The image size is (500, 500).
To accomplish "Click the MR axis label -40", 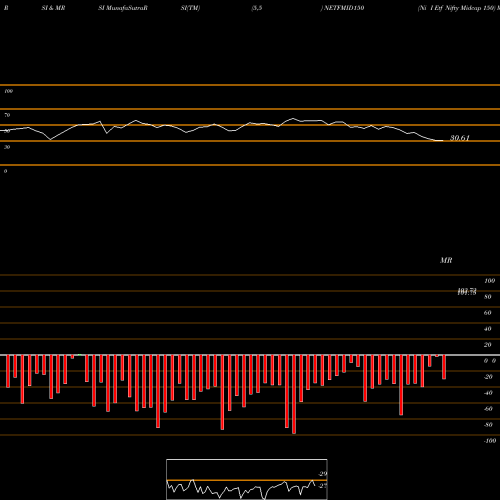I will [x=488, y=393].
